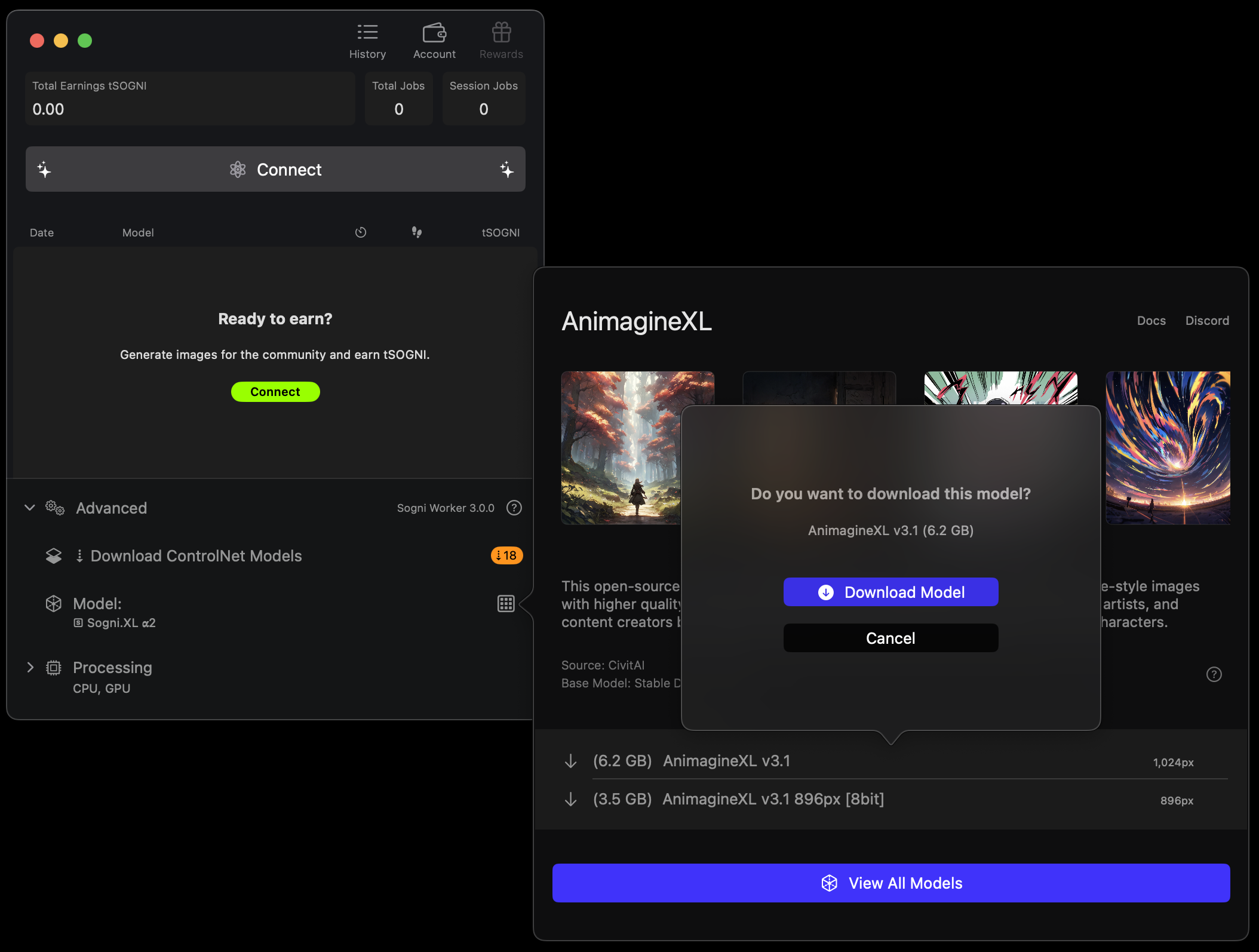Click the model grid selector icon
This screenshot has height=952, width=1259.
tap(506, 604)
